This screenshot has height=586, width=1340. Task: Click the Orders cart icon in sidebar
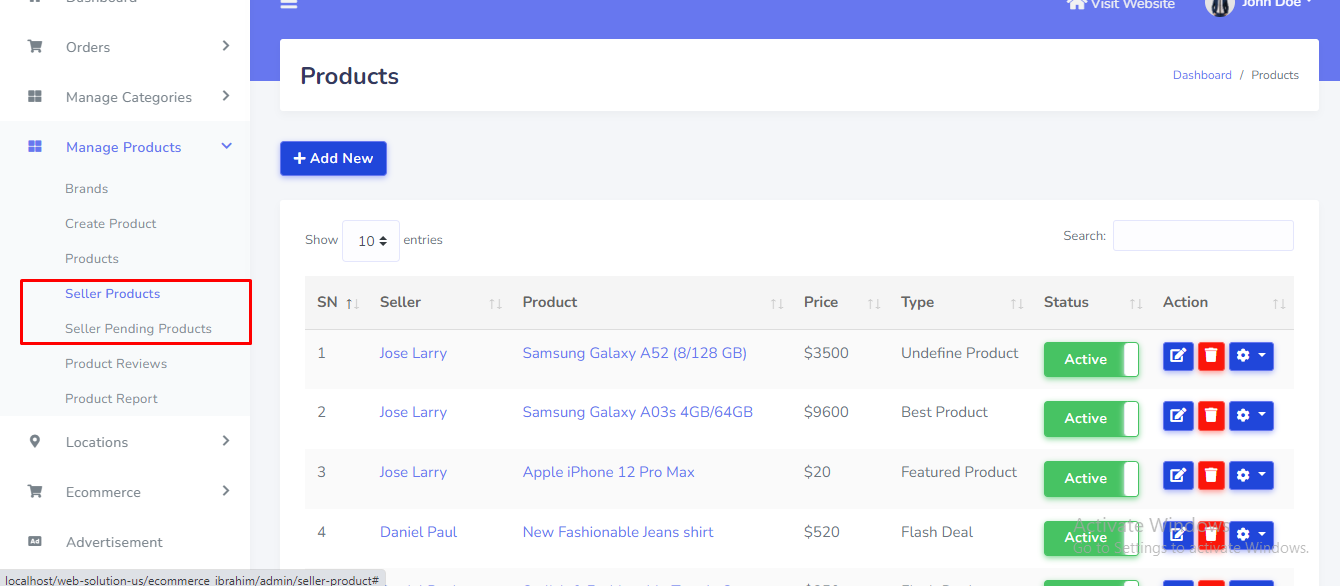(35, 47)
